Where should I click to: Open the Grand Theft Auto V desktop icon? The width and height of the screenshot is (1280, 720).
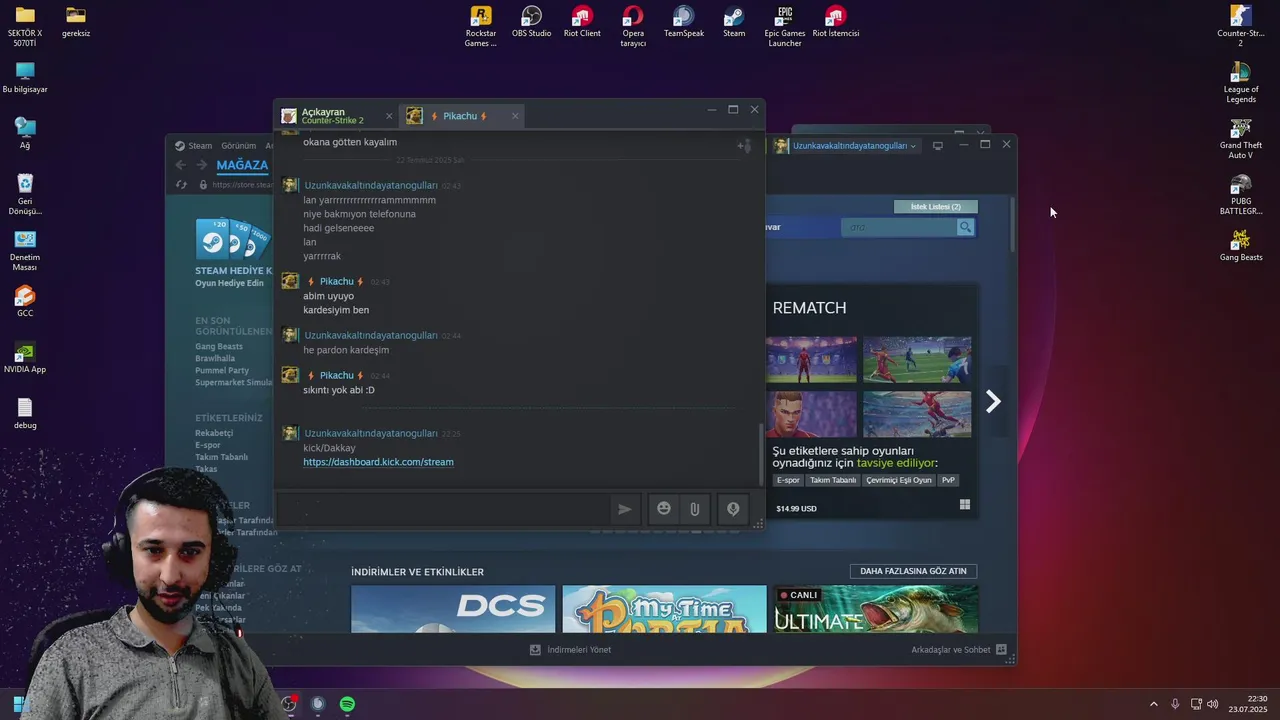tap(1241, 139)
